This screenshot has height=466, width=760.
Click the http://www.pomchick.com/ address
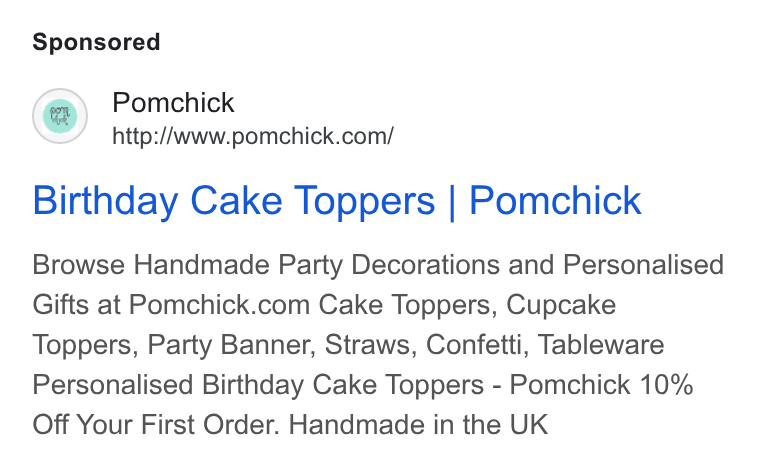(253, 136)
